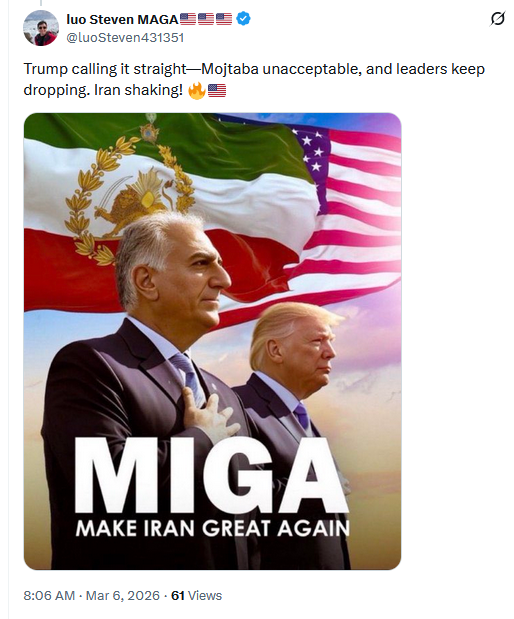Open the luo Steven MAGA display name
This screenshot has height=619, width=514.
(122, 19)
